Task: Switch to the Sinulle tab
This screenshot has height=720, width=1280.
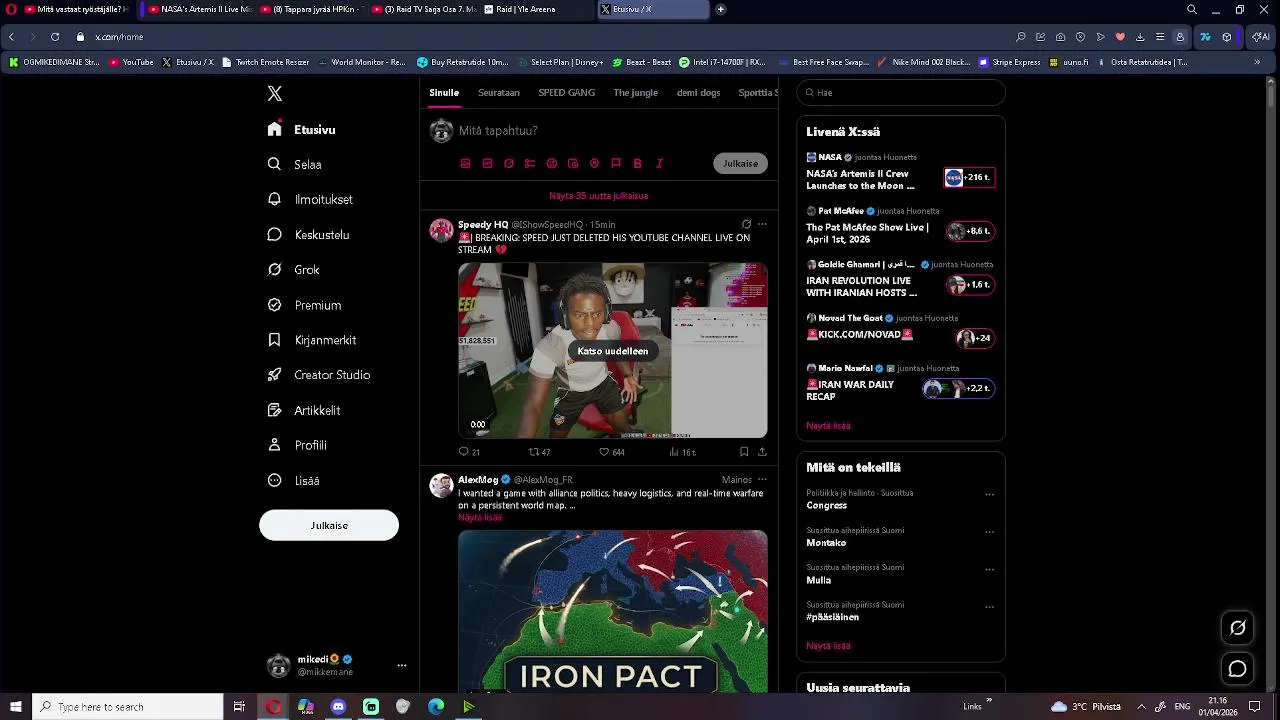Action: tap(444, 92)
